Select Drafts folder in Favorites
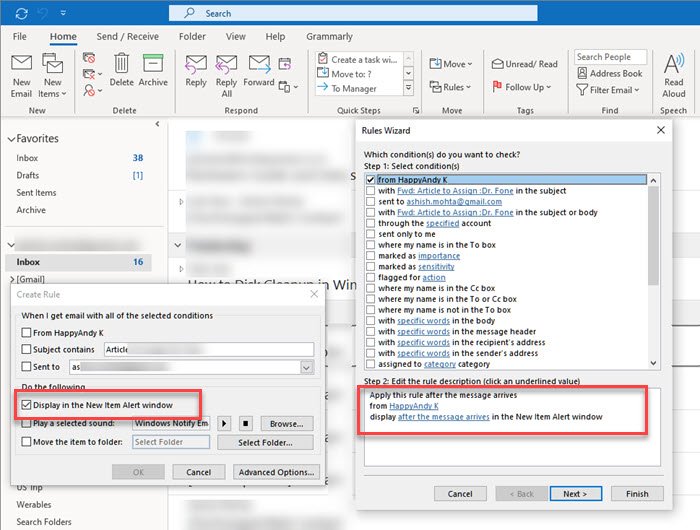700x530 pixels. click(28, 175)
